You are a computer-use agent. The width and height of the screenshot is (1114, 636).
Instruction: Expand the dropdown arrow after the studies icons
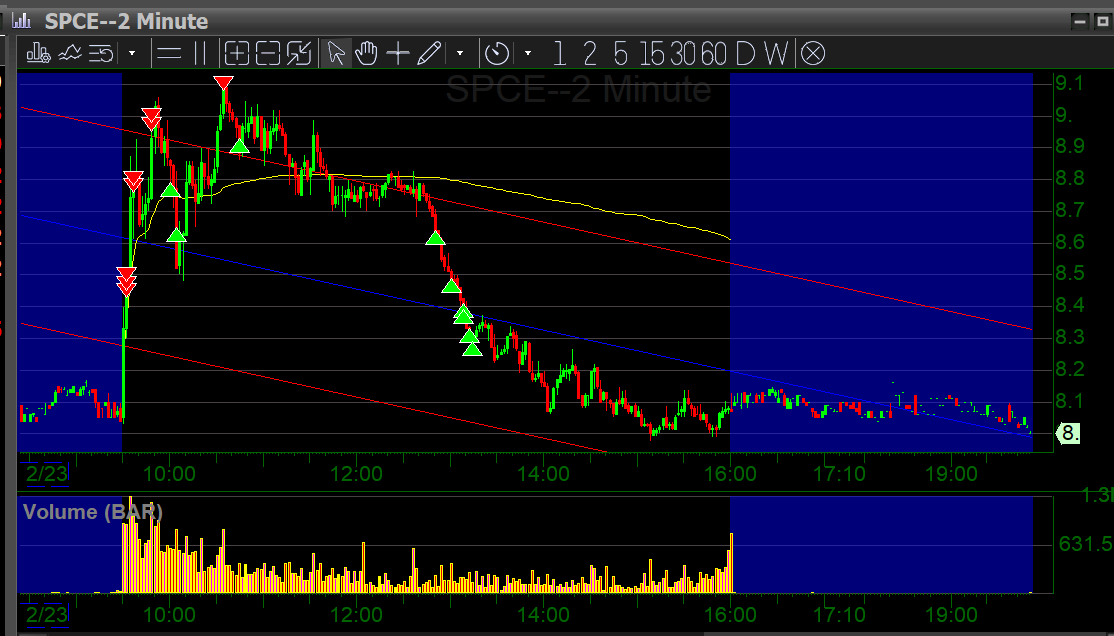(x=131, y=53)
